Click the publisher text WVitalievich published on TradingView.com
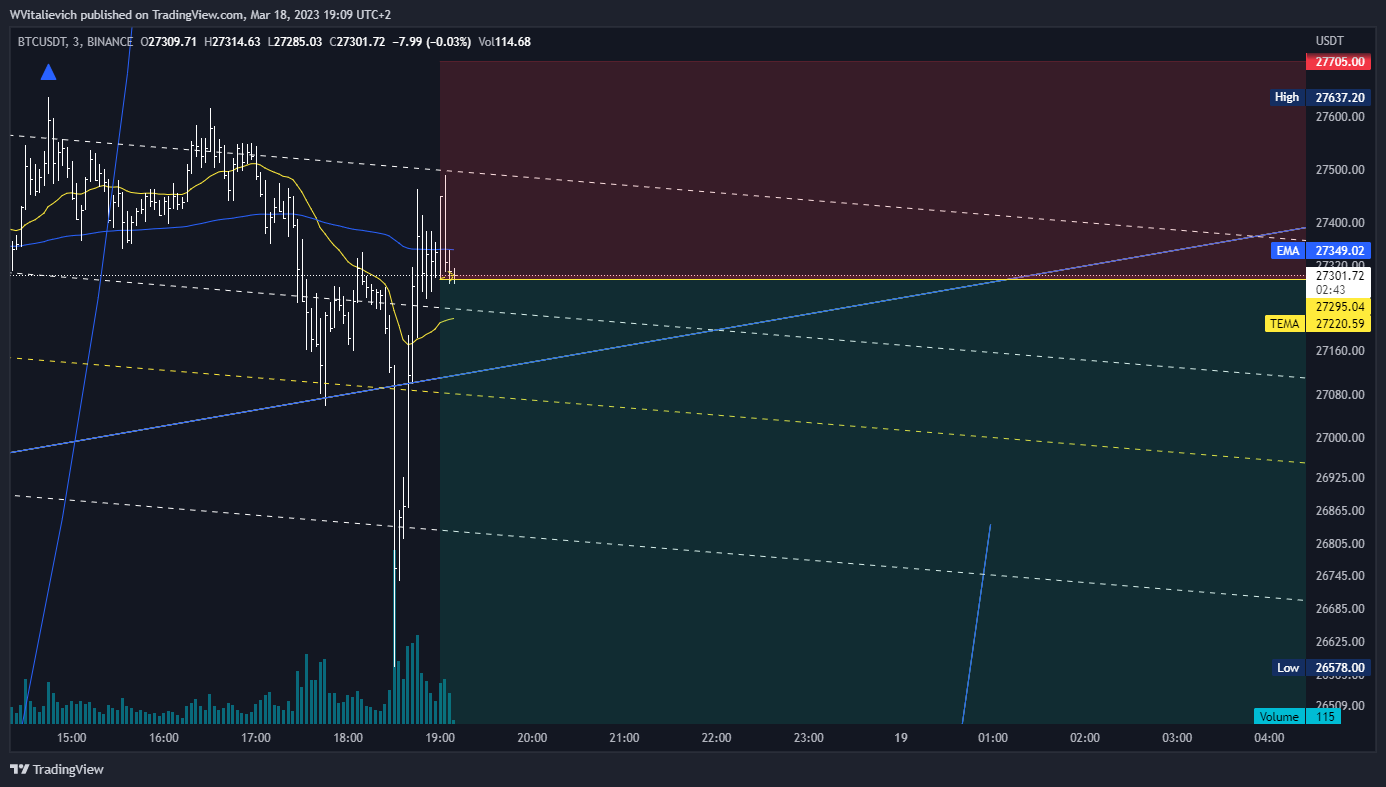The height and width of the screenshot is (787, 1386). (129, 15)
